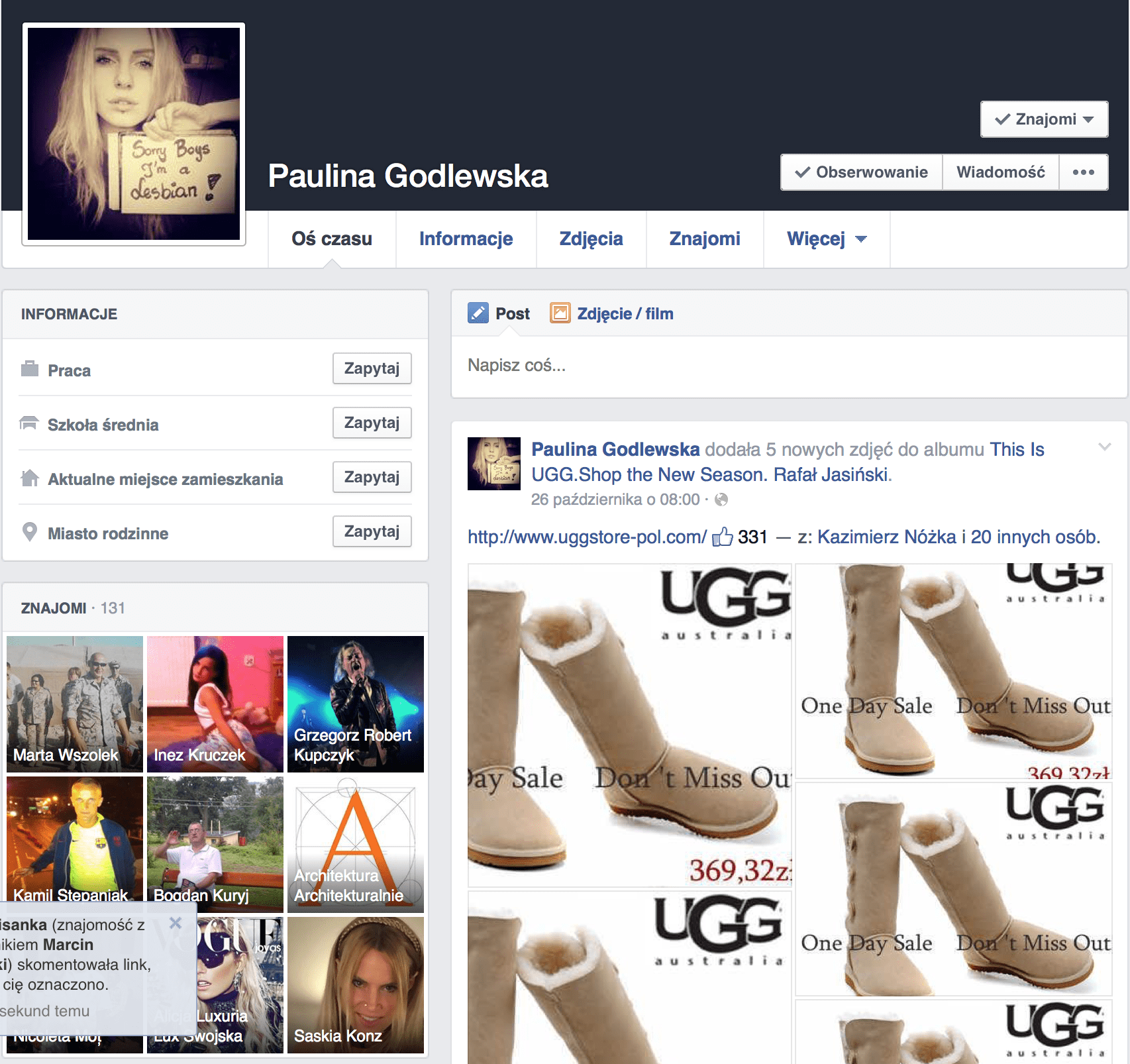Click the thumbs-up like icon in post

[722, 537]
